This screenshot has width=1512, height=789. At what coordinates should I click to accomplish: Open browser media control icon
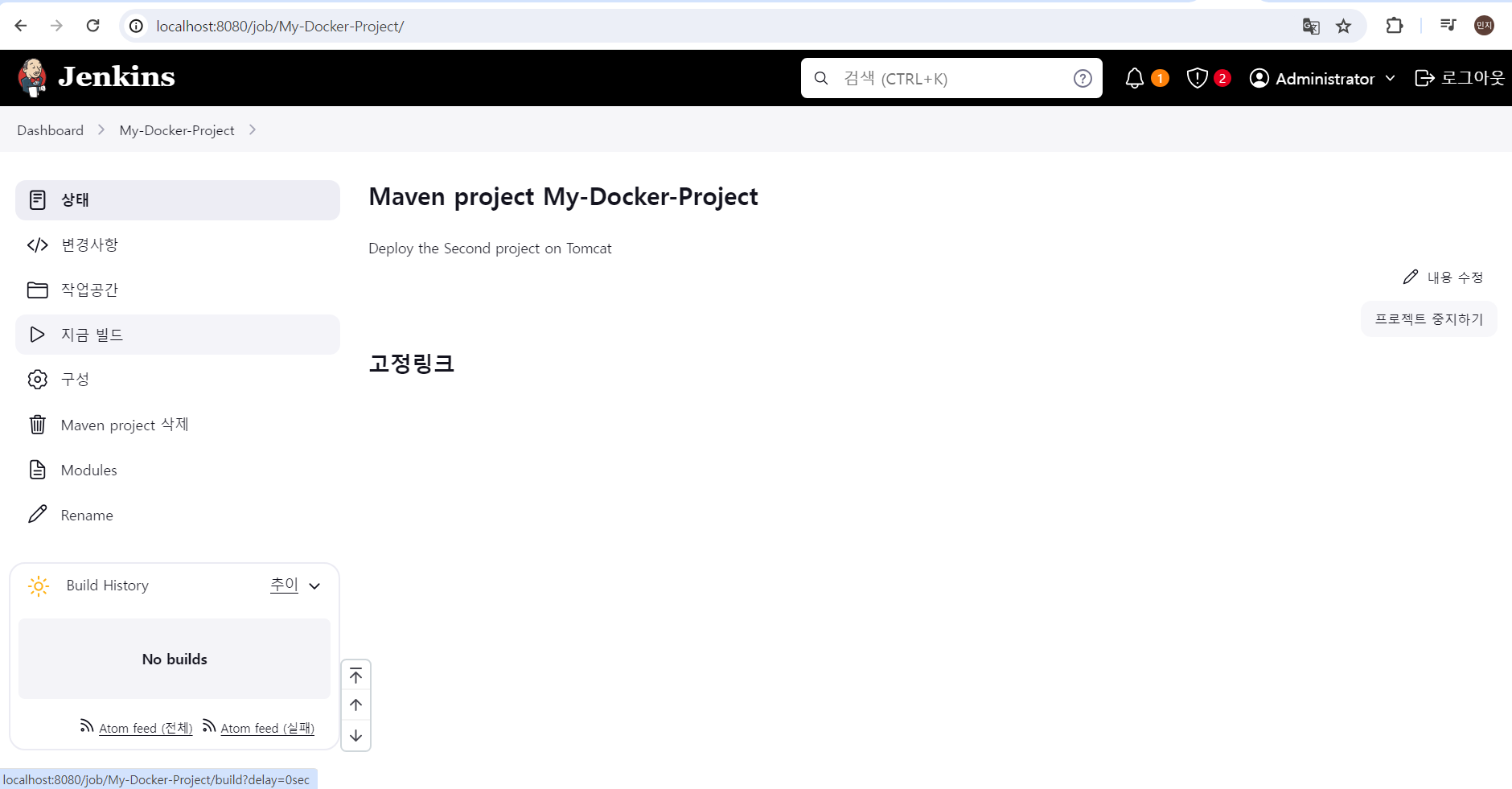(1448, 26)
